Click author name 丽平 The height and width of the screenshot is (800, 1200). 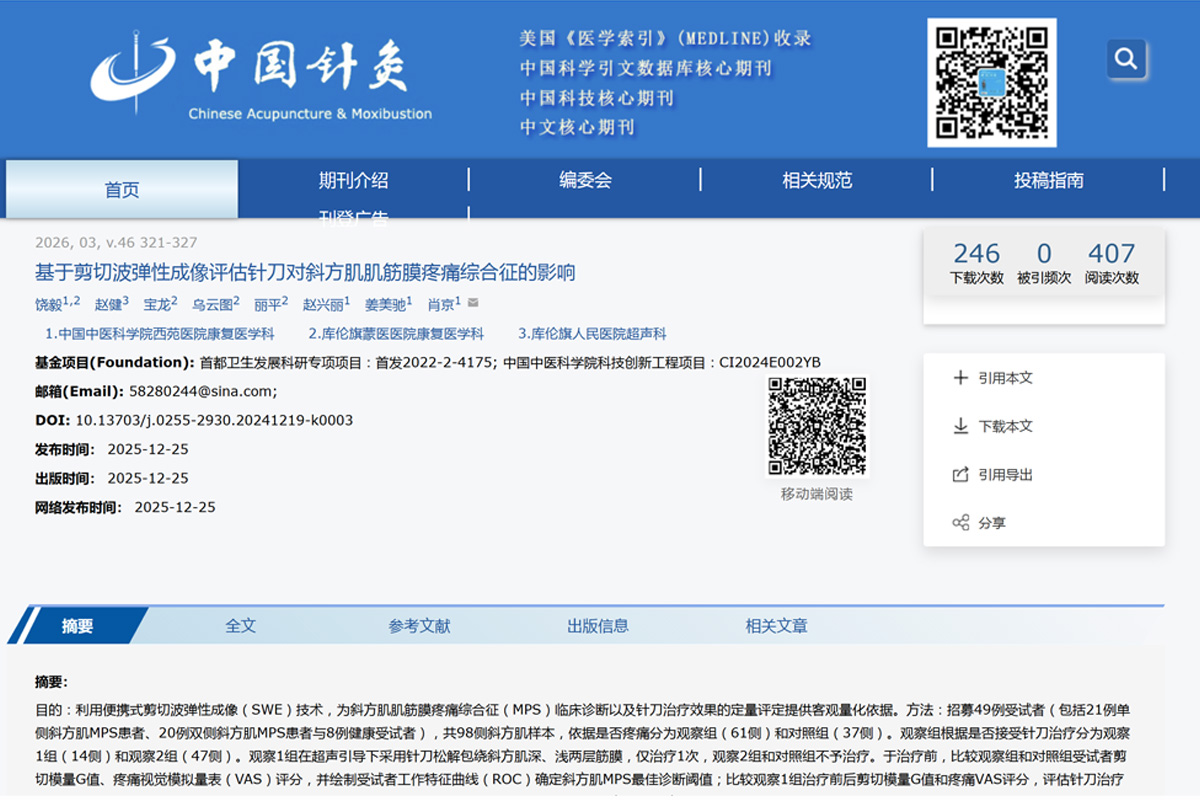click(268, 304)
